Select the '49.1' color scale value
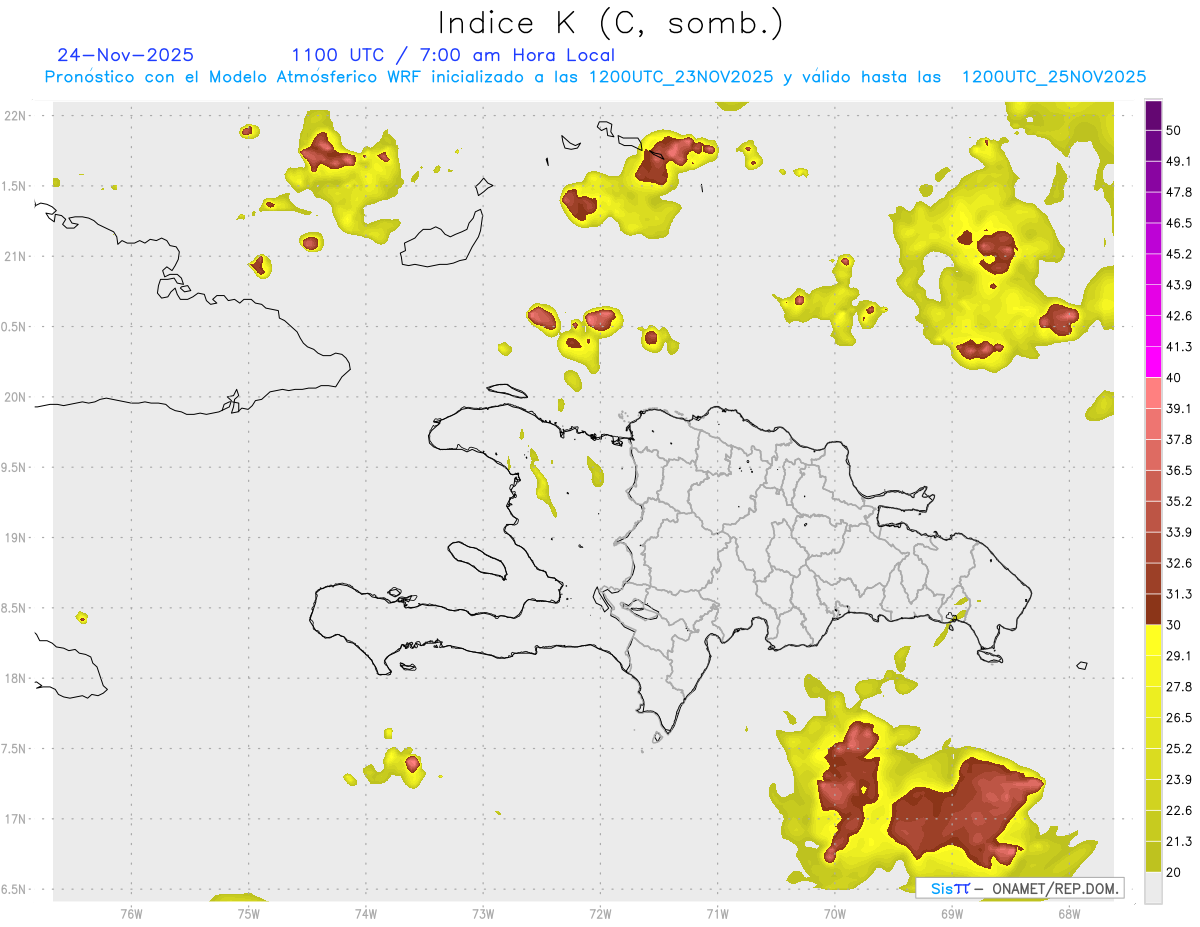Image resolution: width=1200 pixels, height=927 pixels. [1179, 161]
